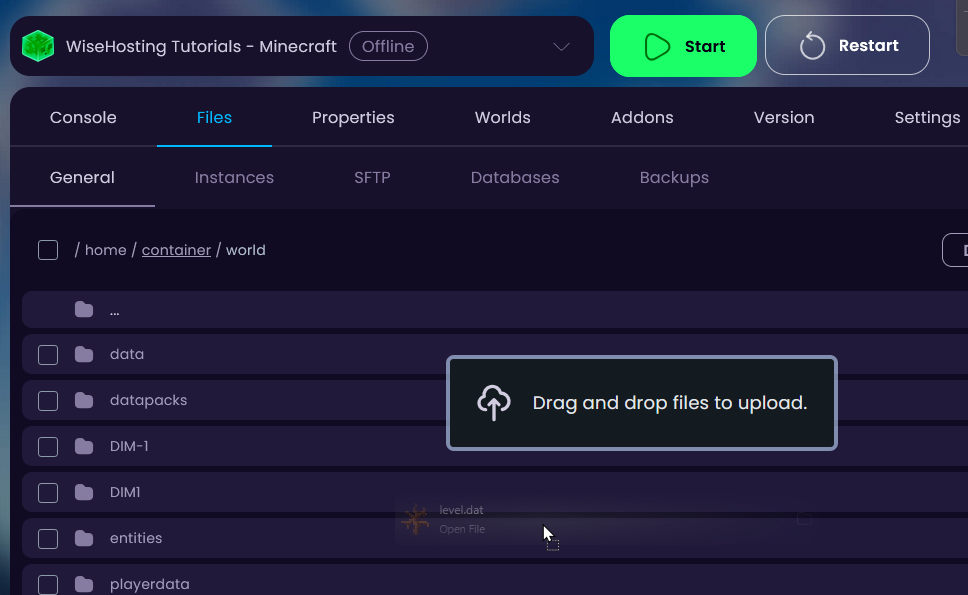Viewport: 968px width, 595px height.
Task: Open the data folder by name
Action: pos(127,354)
